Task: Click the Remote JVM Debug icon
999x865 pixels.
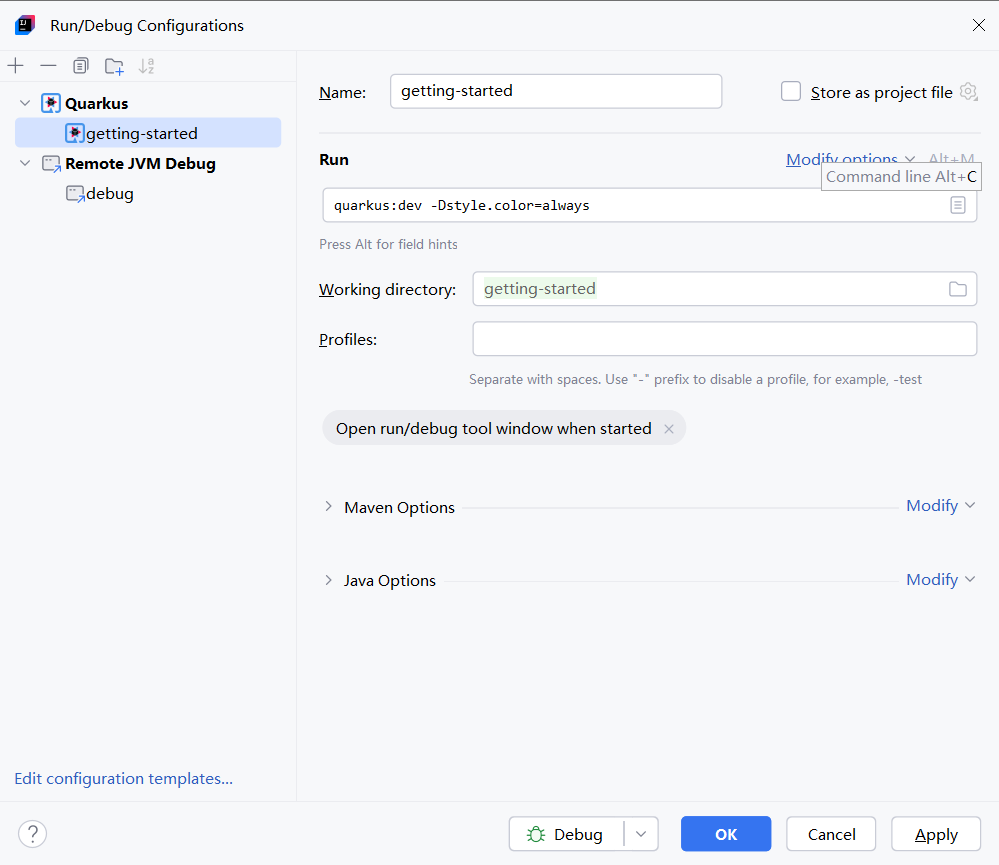Action: click(51, 164)
